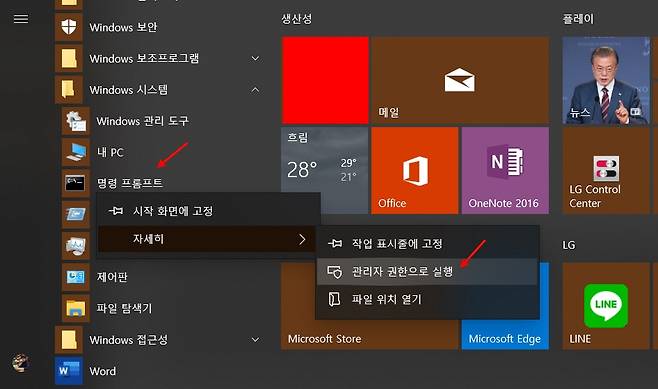Click the user account avatar
This screenshot has height=389, width=658.
coord(20,362)
